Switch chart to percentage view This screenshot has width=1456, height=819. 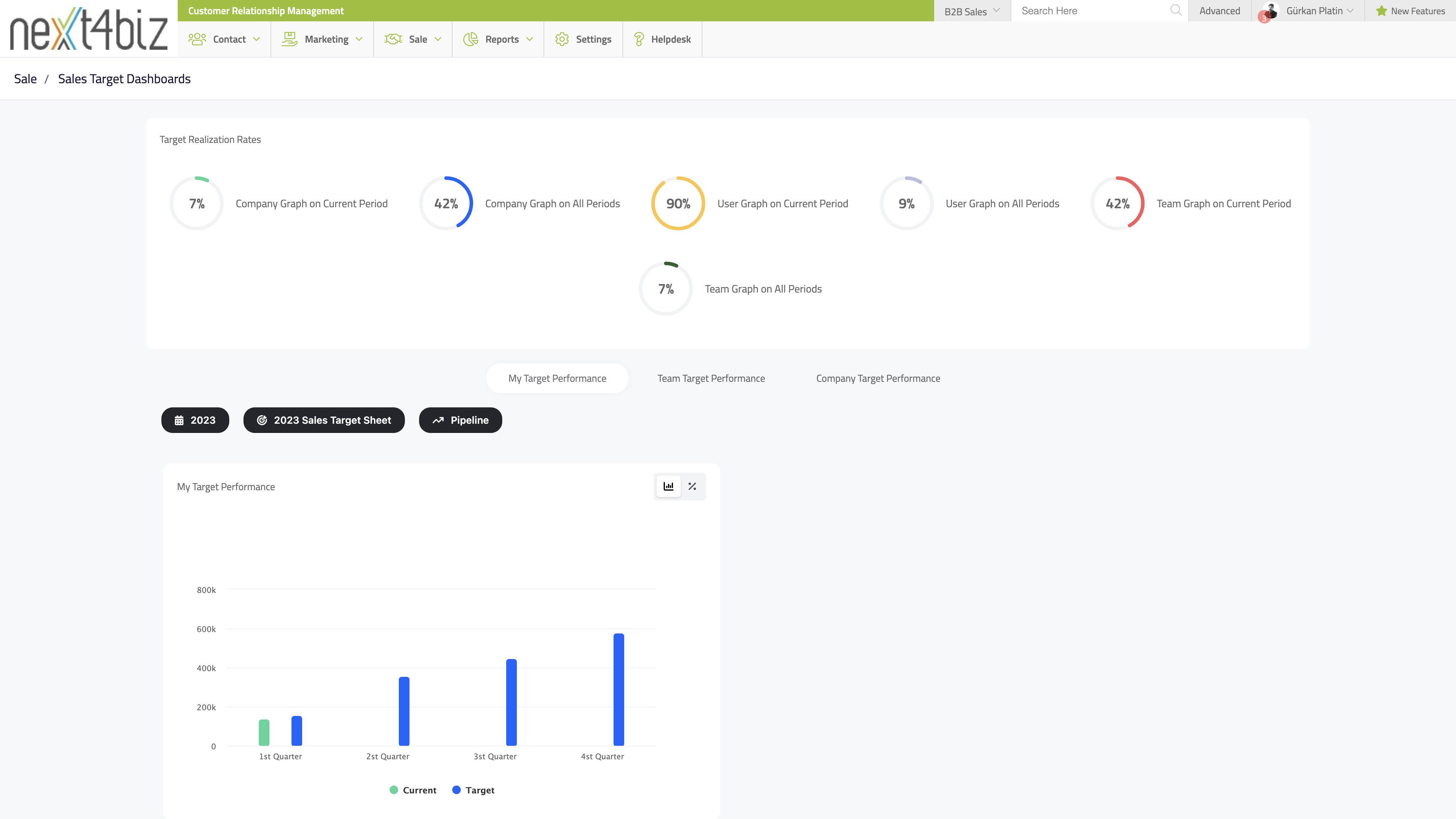click(692, 486)
